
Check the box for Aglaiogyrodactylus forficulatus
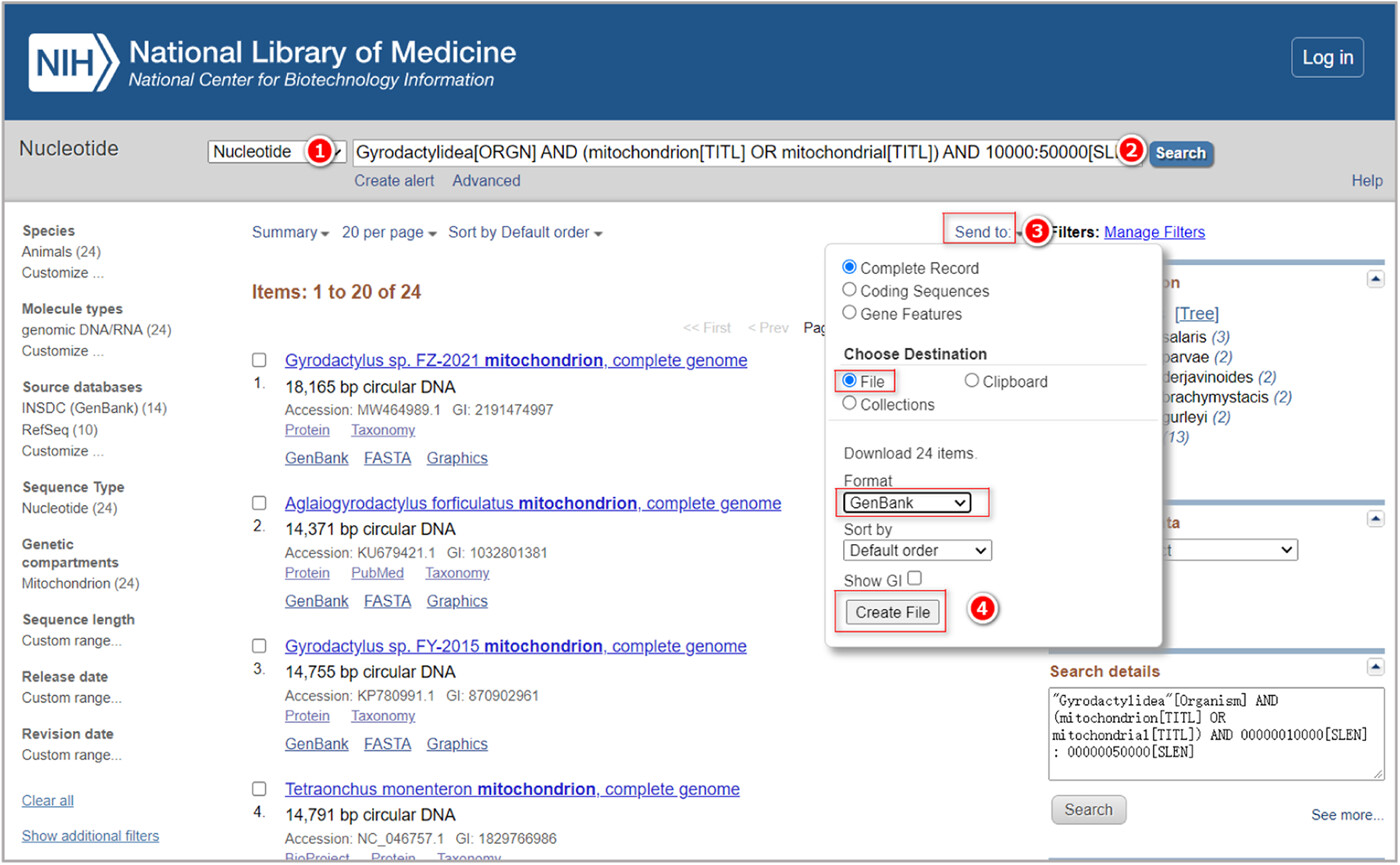[x=259, y=502]
